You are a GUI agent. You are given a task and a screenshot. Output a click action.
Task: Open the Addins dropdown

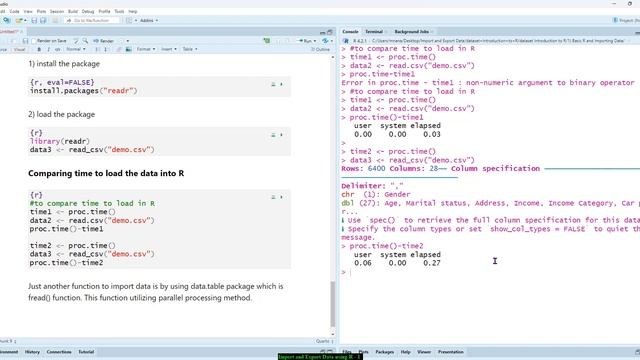click(149, 20)
